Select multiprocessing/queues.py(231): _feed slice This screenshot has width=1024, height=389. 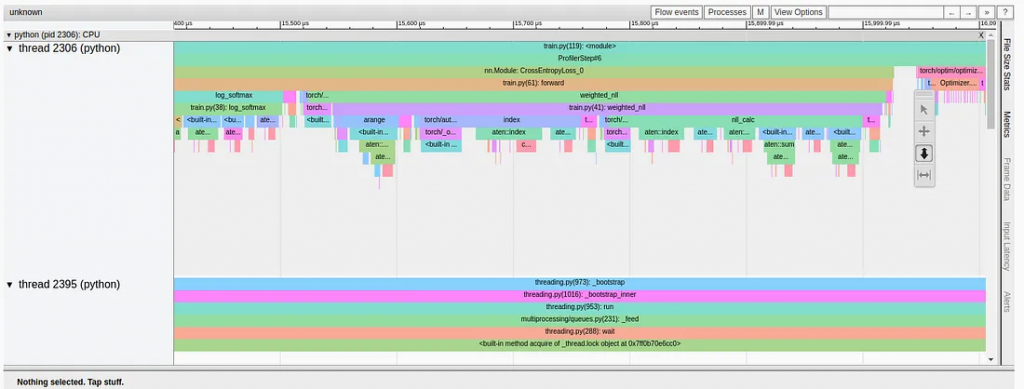pyautogui.click(x=579, y=319)
